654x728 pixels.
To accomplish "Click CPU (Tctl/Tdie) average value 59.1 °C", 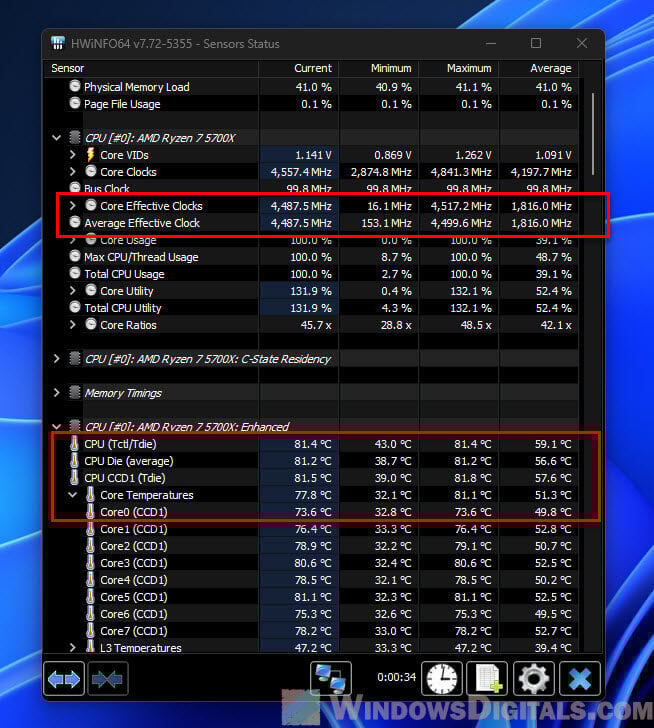I will point(553,444).
